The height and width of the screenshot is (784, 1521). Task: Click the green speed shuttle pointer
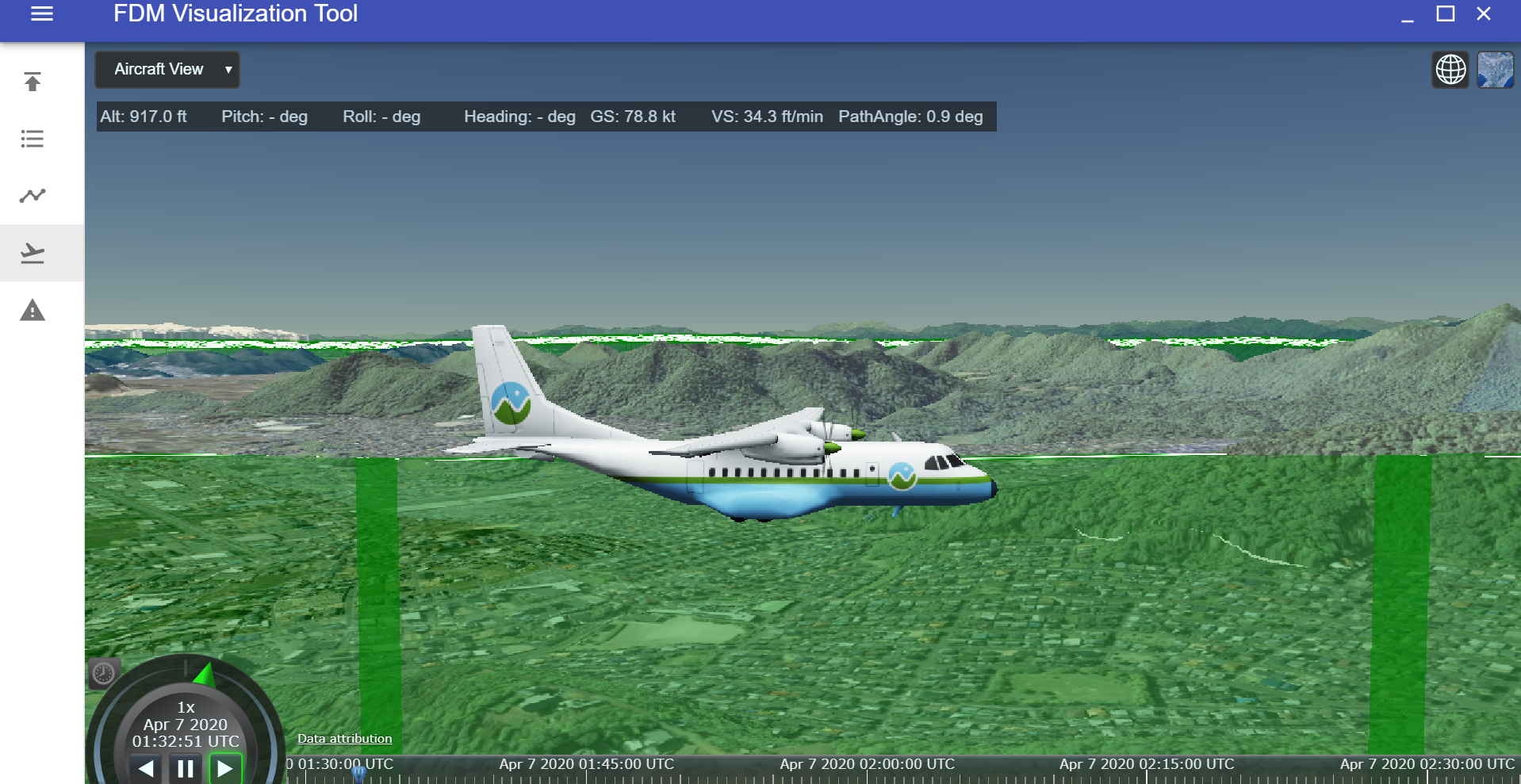(205, 674)
